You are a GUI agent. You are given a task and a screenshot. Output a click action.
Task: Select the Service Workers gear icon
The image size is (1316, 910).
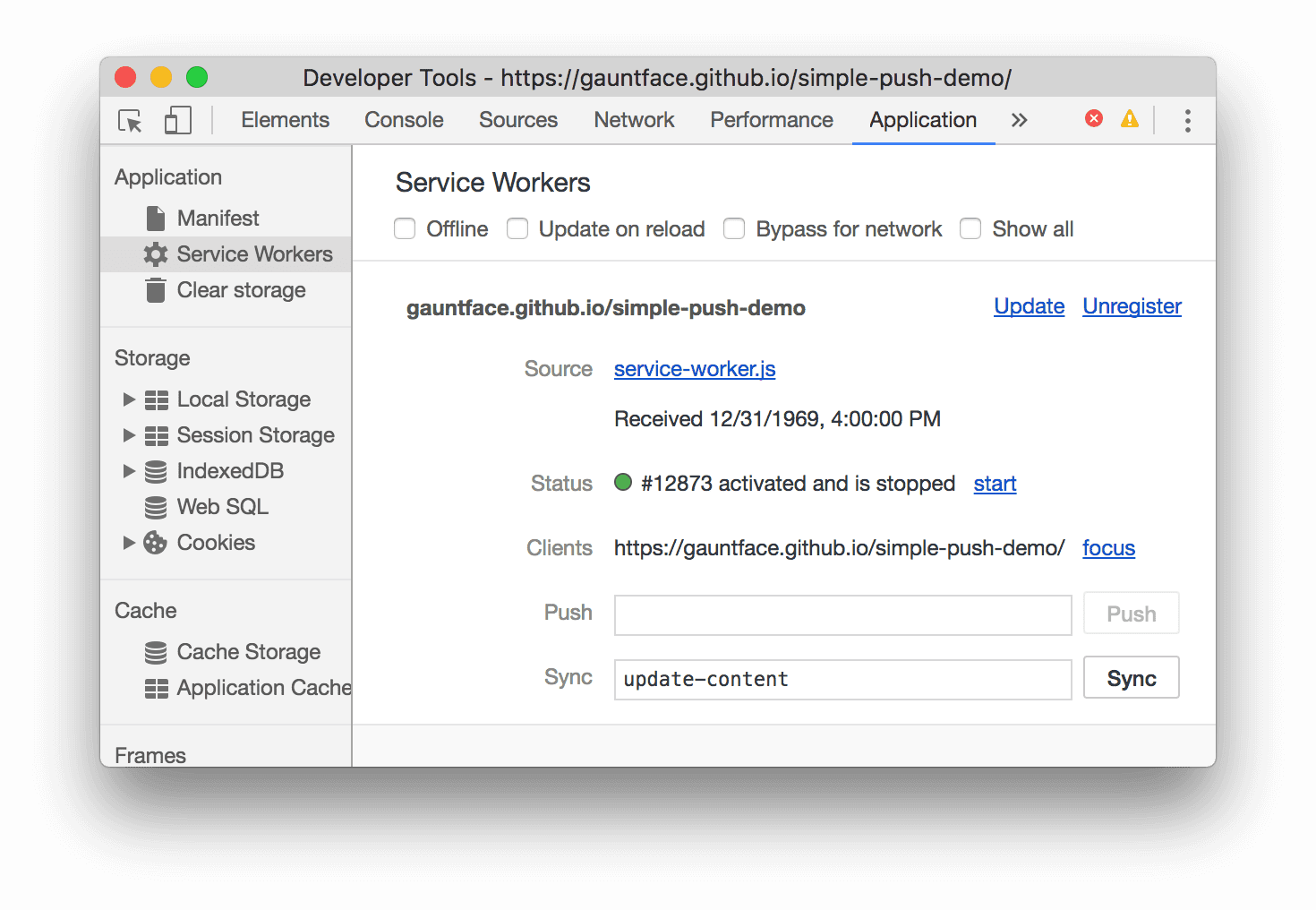coord(156,253)
